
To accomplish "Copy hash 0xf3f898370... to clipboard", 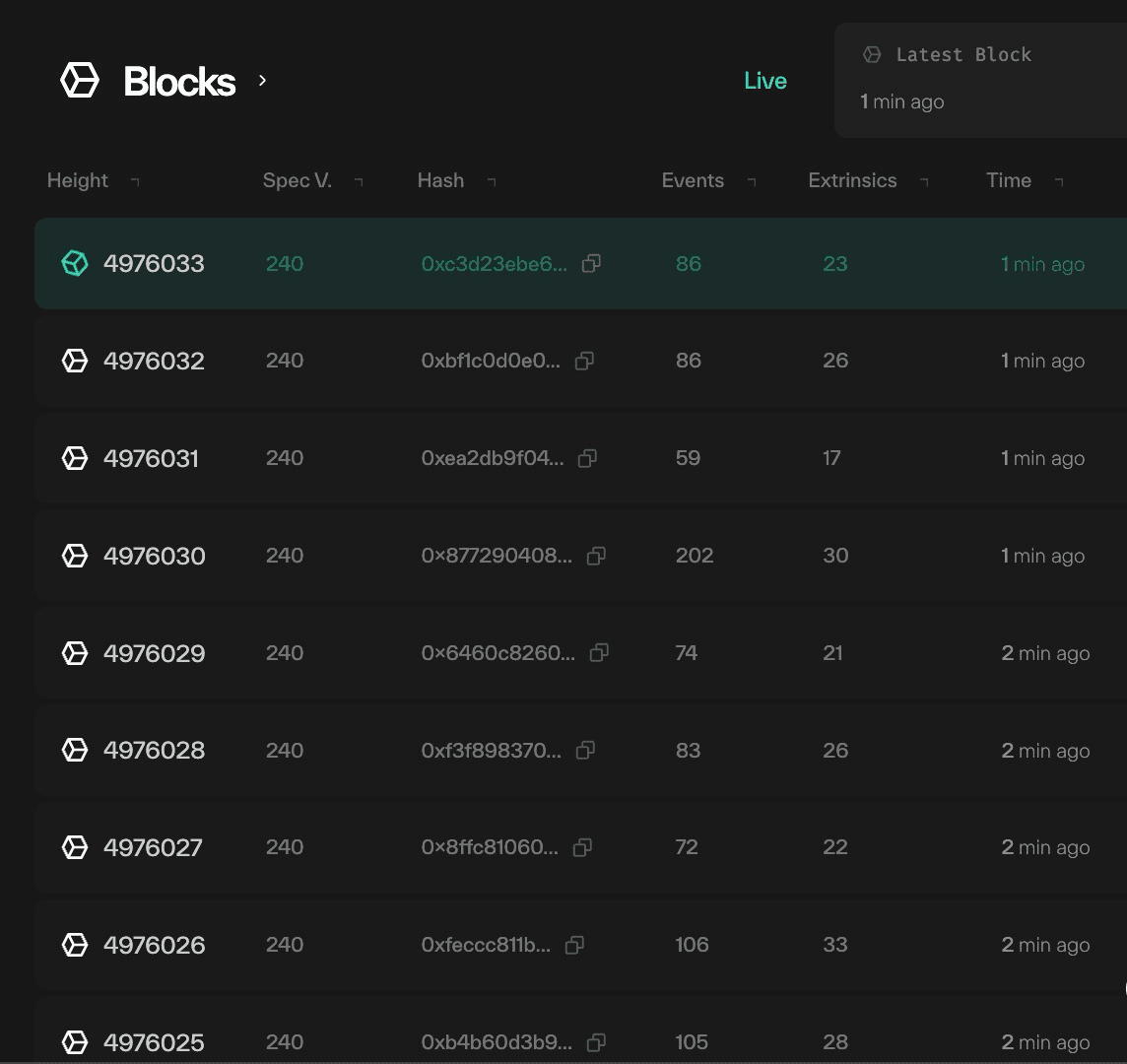I will tap(585, 750).
